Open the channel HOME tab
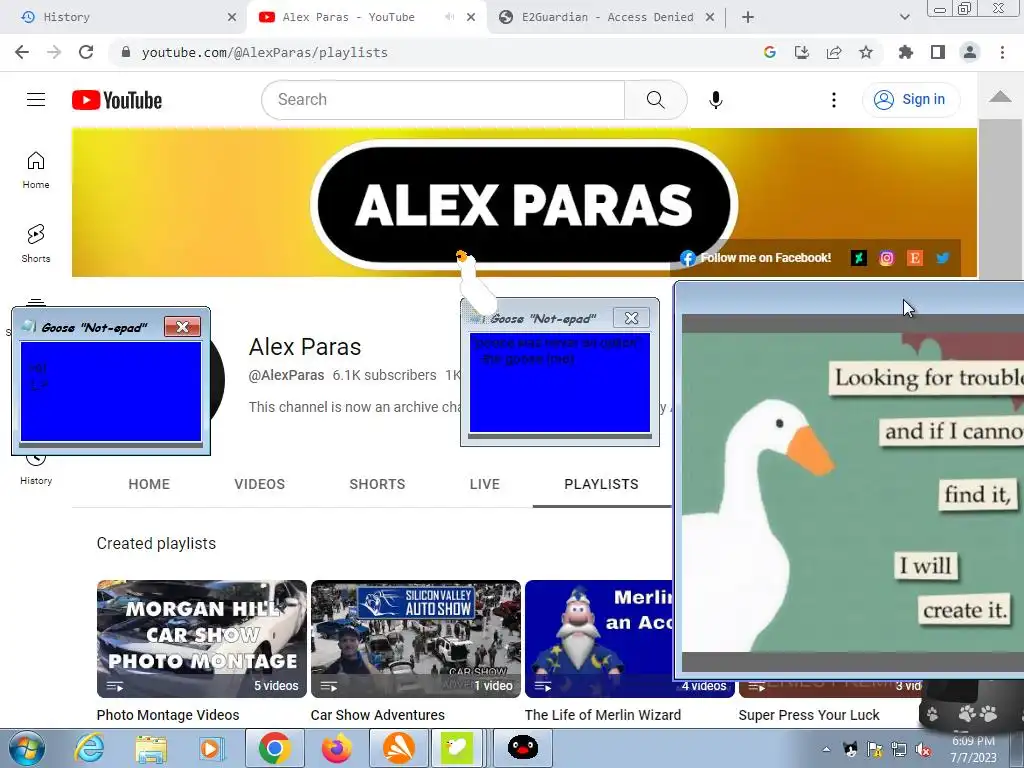1024x768 pixels. [x=149, y=484]
